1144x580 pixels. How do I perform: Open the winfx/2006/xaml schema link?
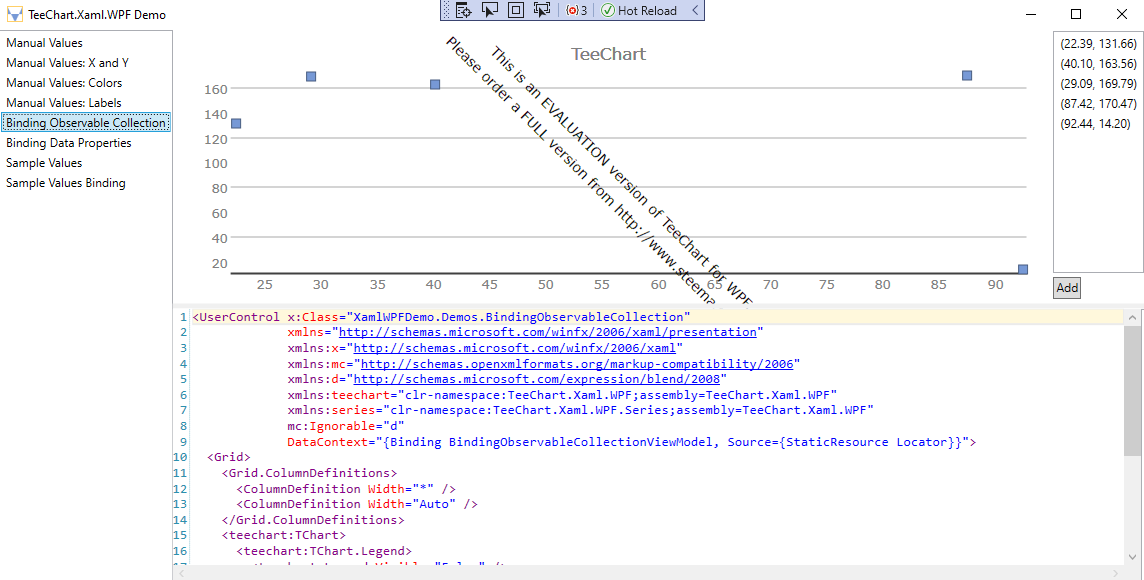[x=514, y=348]
